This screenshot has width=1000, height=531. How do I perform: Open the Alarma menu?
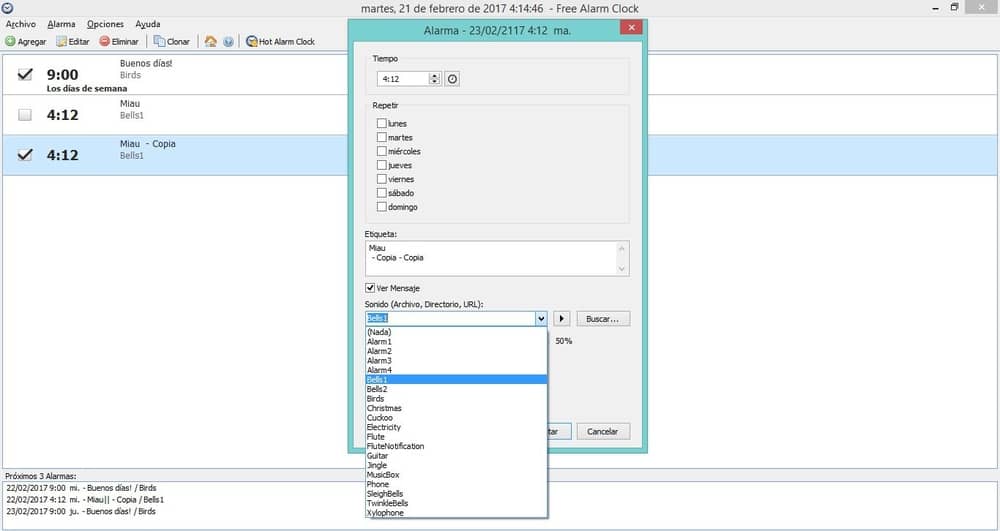coord(61,24)
